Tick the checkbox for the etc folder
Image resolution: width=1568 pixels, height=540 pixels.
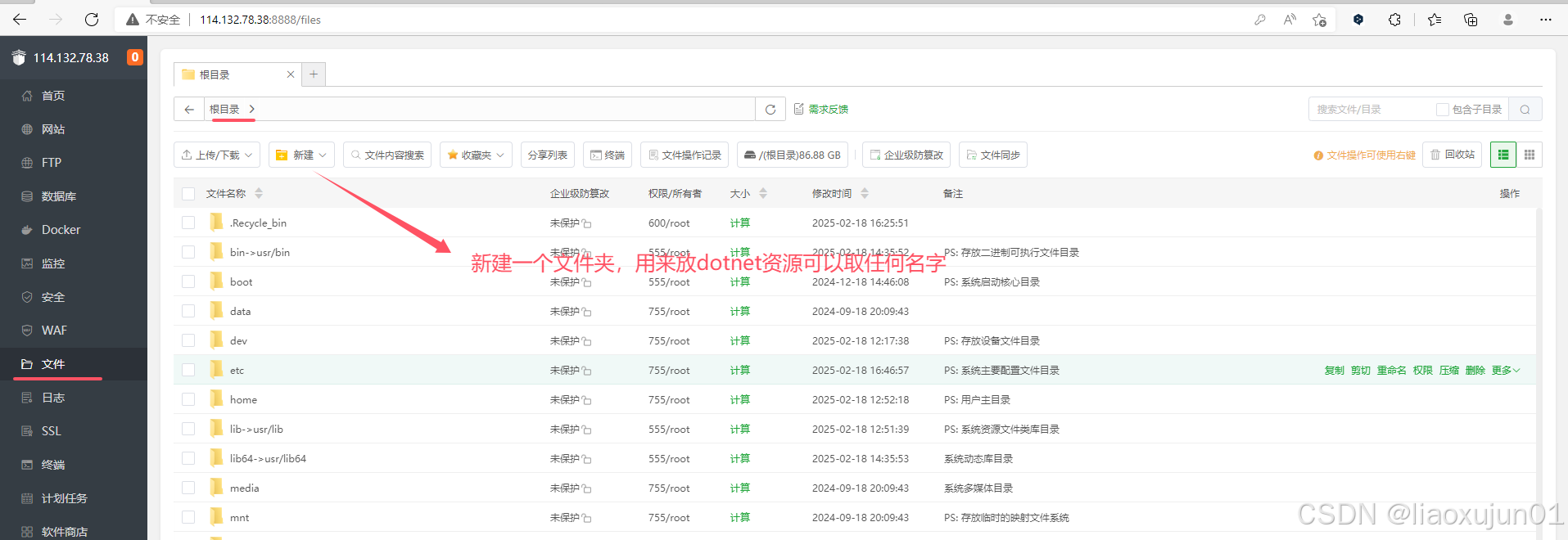pyautogui.click(x=188, y=370)
